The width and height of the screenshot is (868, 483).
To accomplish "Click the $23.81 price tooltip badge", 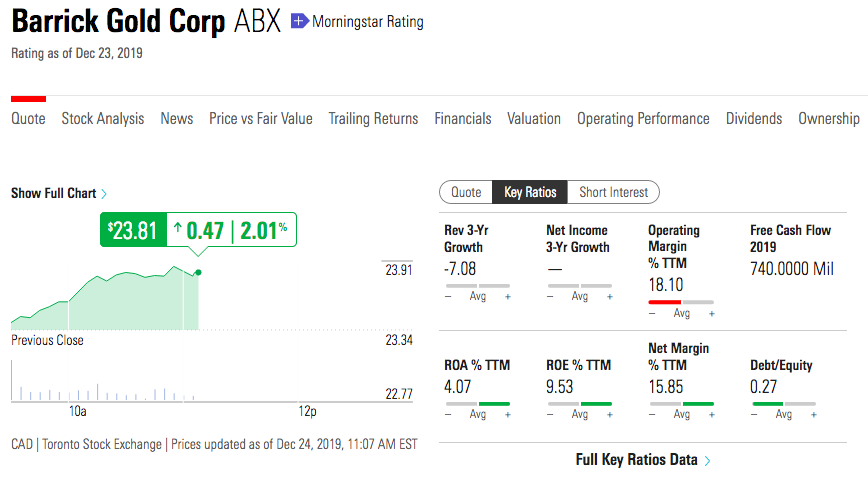I will [133, 231].
